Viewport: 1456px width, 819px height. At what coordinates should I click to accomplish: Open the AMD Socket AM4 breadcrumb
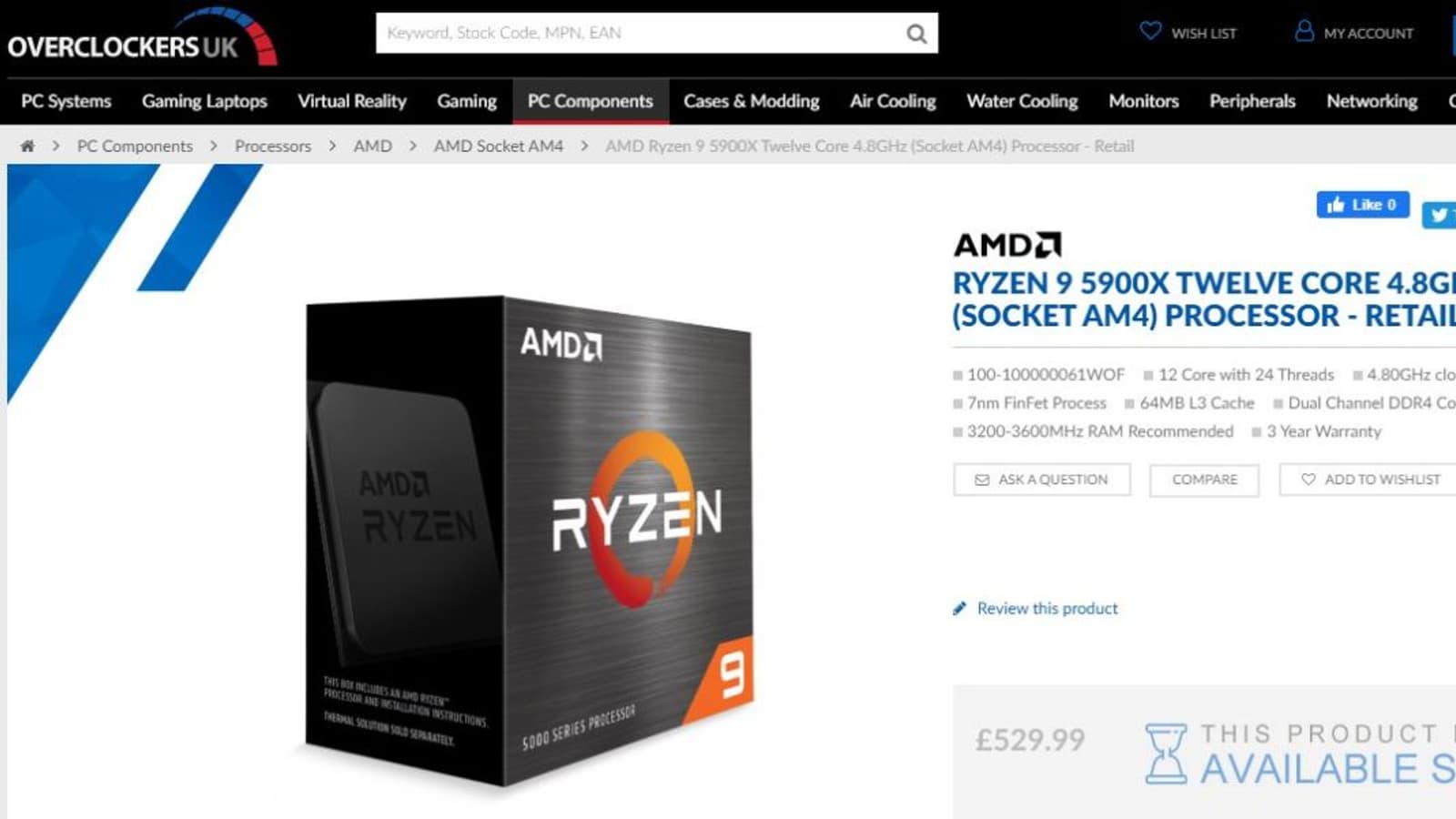point(499,146)
